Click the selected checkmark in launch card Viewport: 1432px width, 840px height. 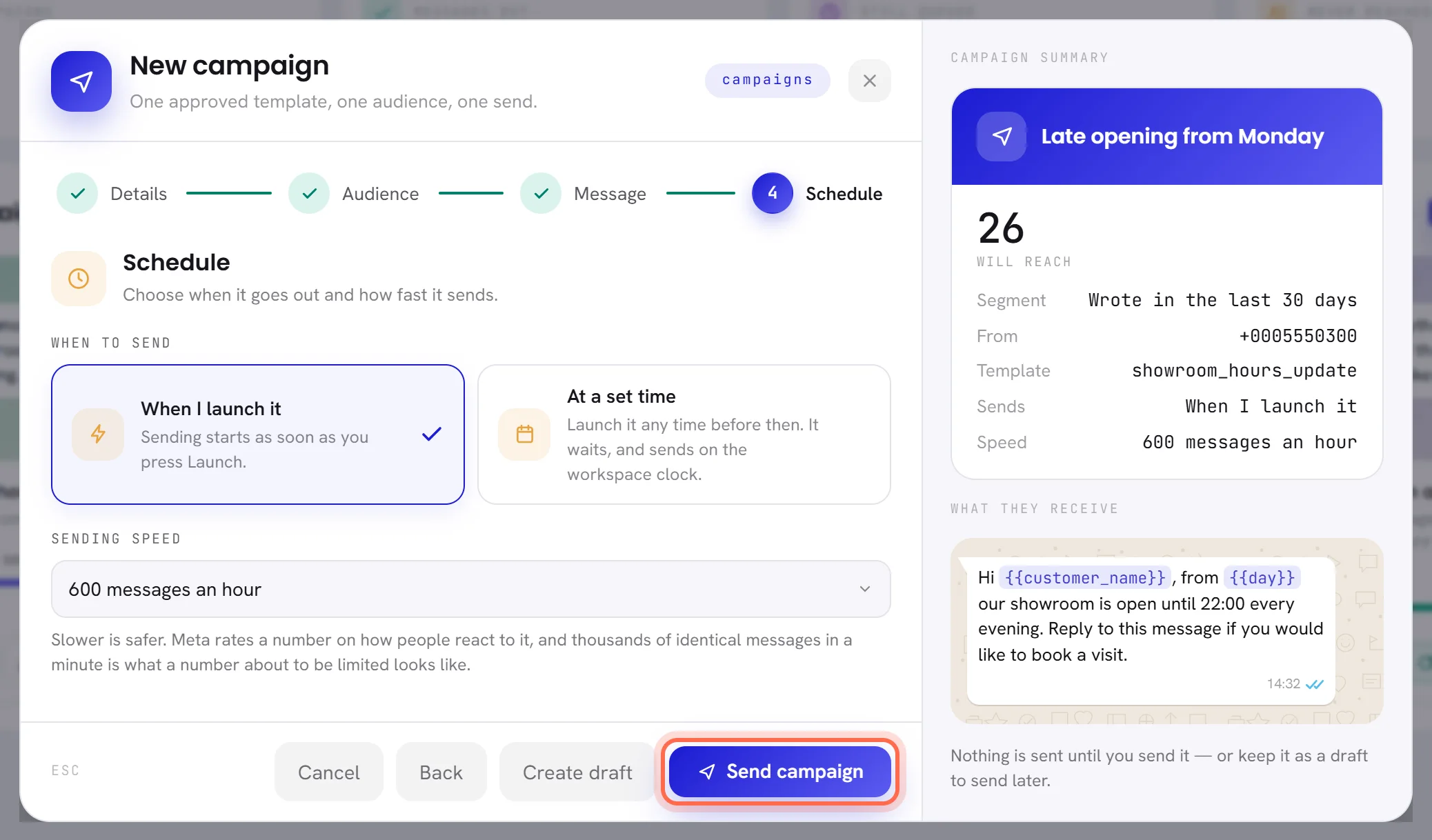432,434
